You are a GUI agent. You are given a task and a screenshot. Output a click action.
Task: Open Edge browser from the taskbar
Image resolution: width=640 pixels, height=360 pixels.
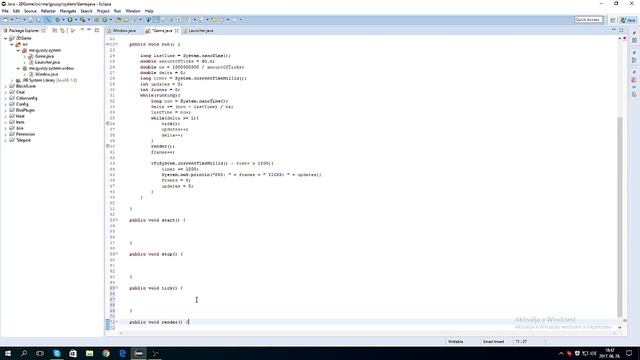point(122,353)
